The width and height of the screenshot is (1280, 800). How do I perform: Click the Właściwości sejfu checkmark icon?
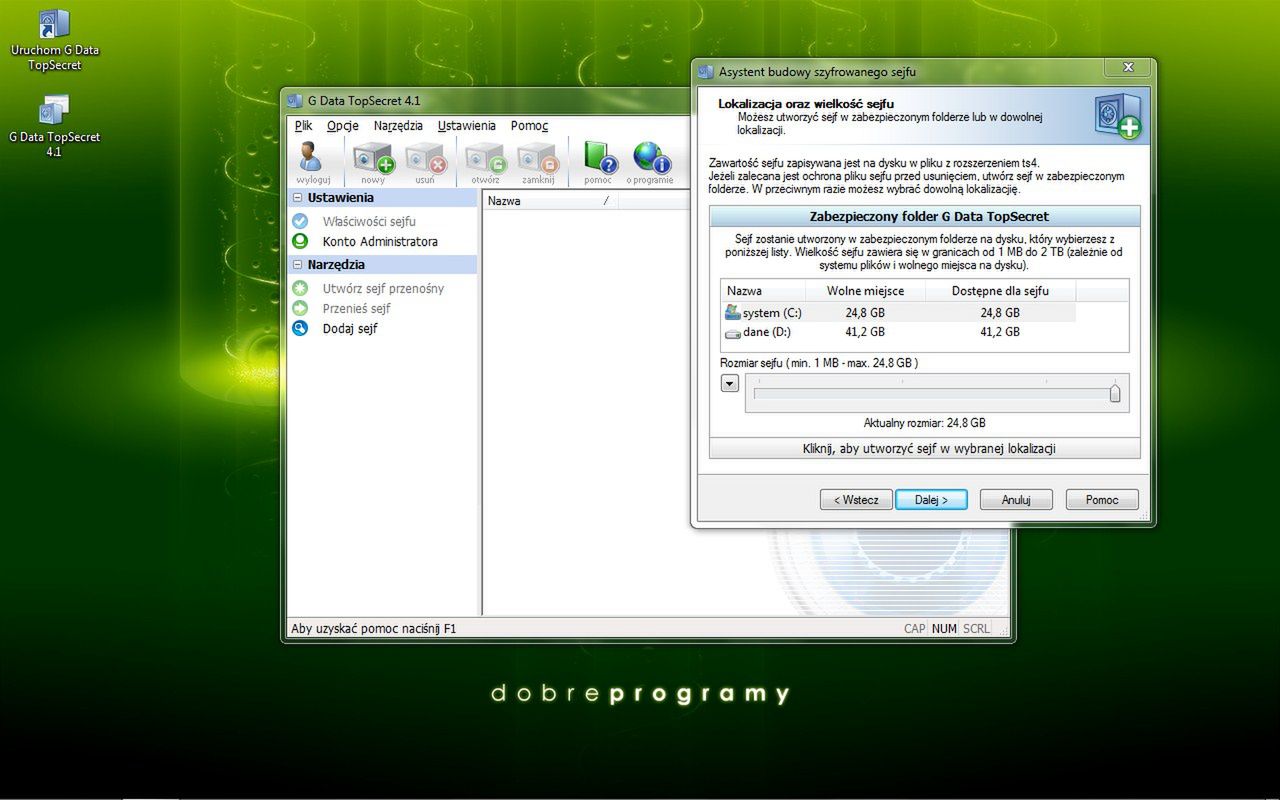point(300,221)
